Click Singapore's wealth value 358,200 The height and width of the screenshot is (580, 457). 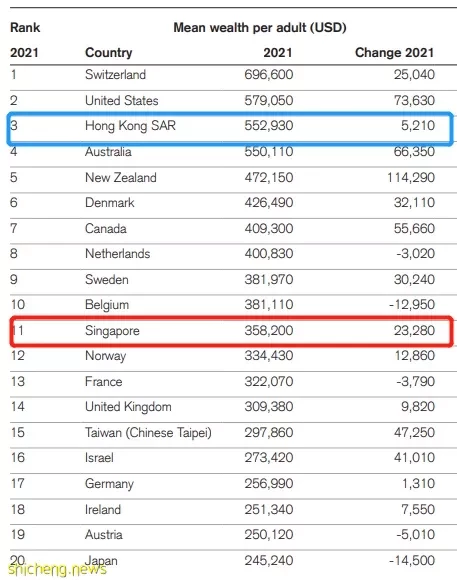click(x=269, y=330)
